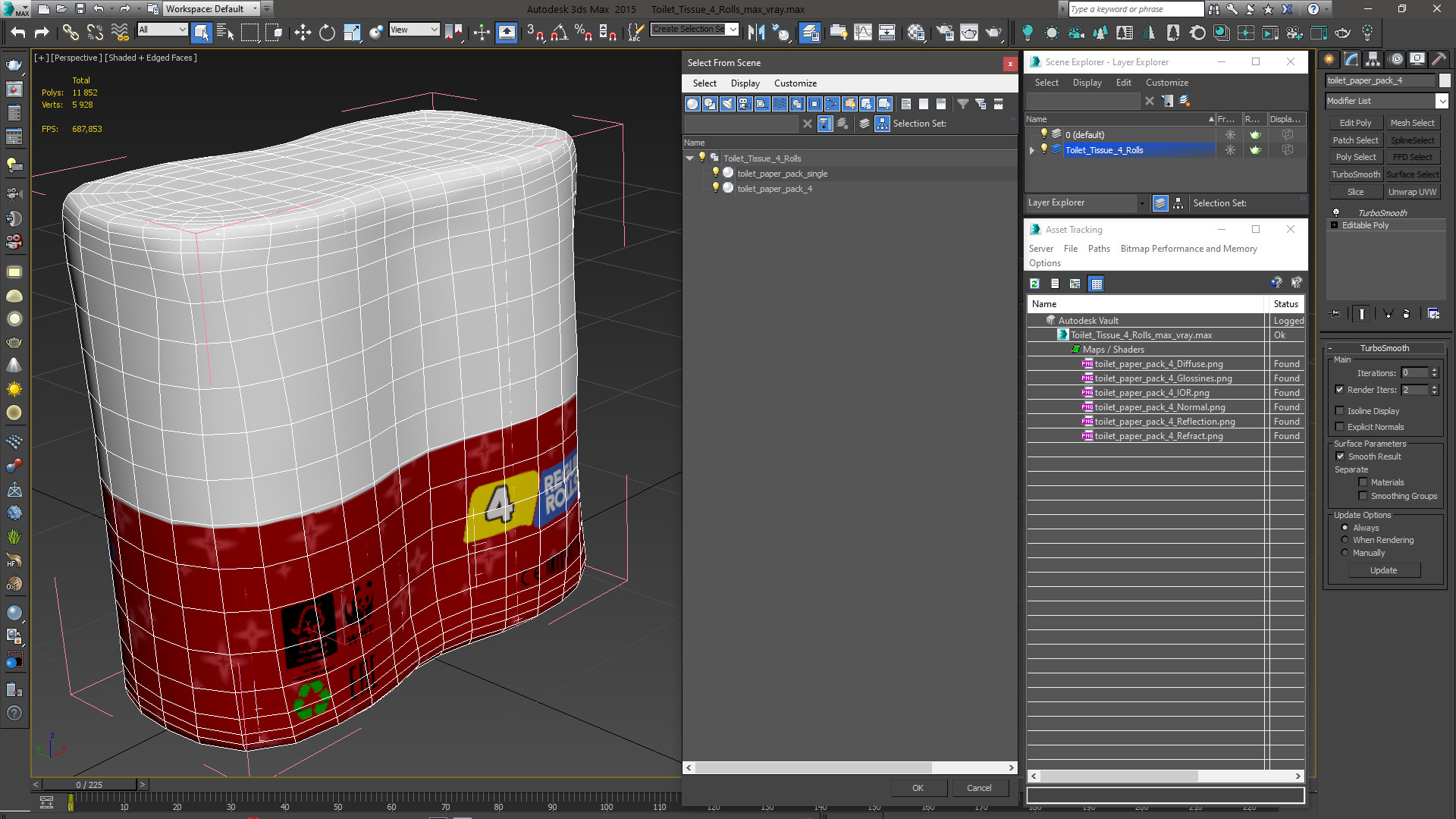Image resolution: width=1456 pixels, height=819 pixels.
Task: Open Options menu in Asset Tracking
Action: tap(1044, 263)
